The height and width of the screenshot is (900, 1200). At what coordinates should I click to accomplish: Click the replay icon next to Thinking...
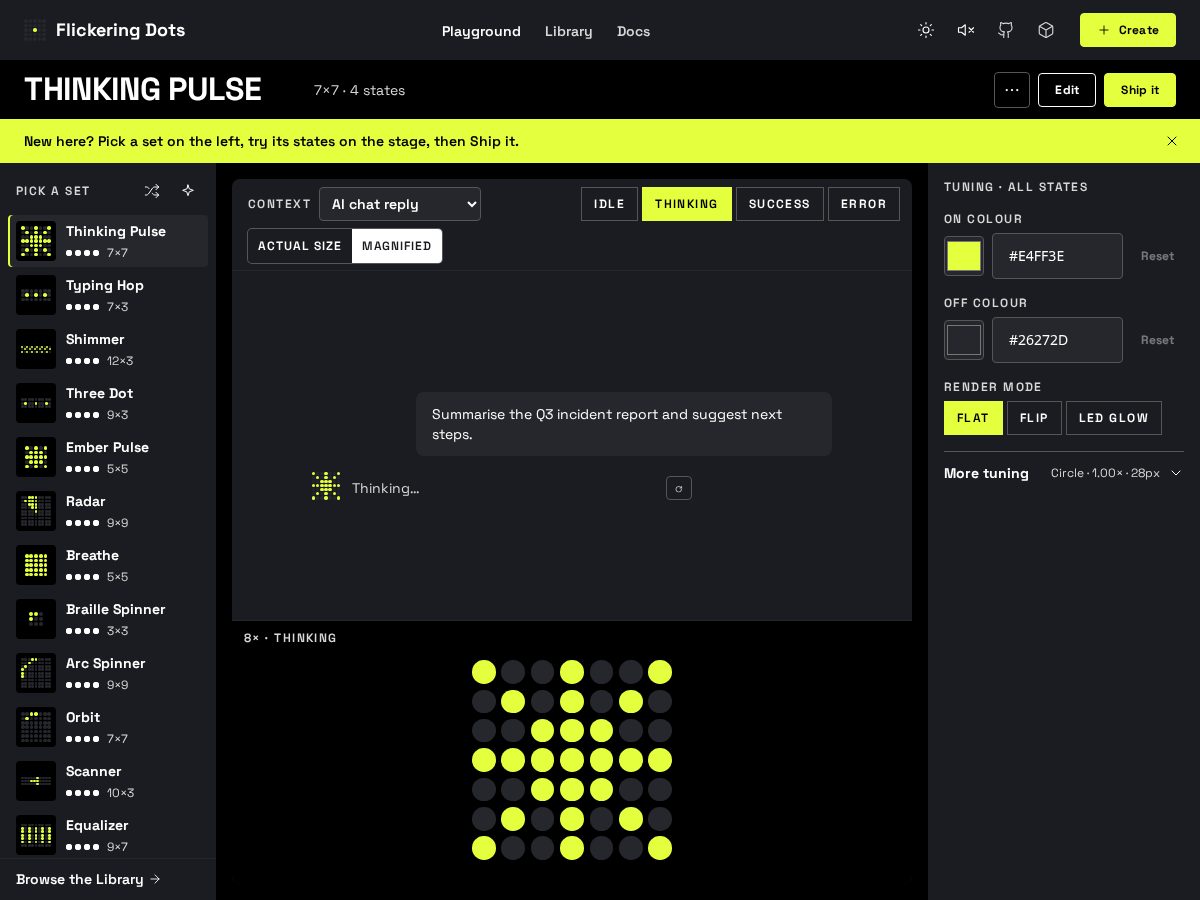tap(679, 488)
